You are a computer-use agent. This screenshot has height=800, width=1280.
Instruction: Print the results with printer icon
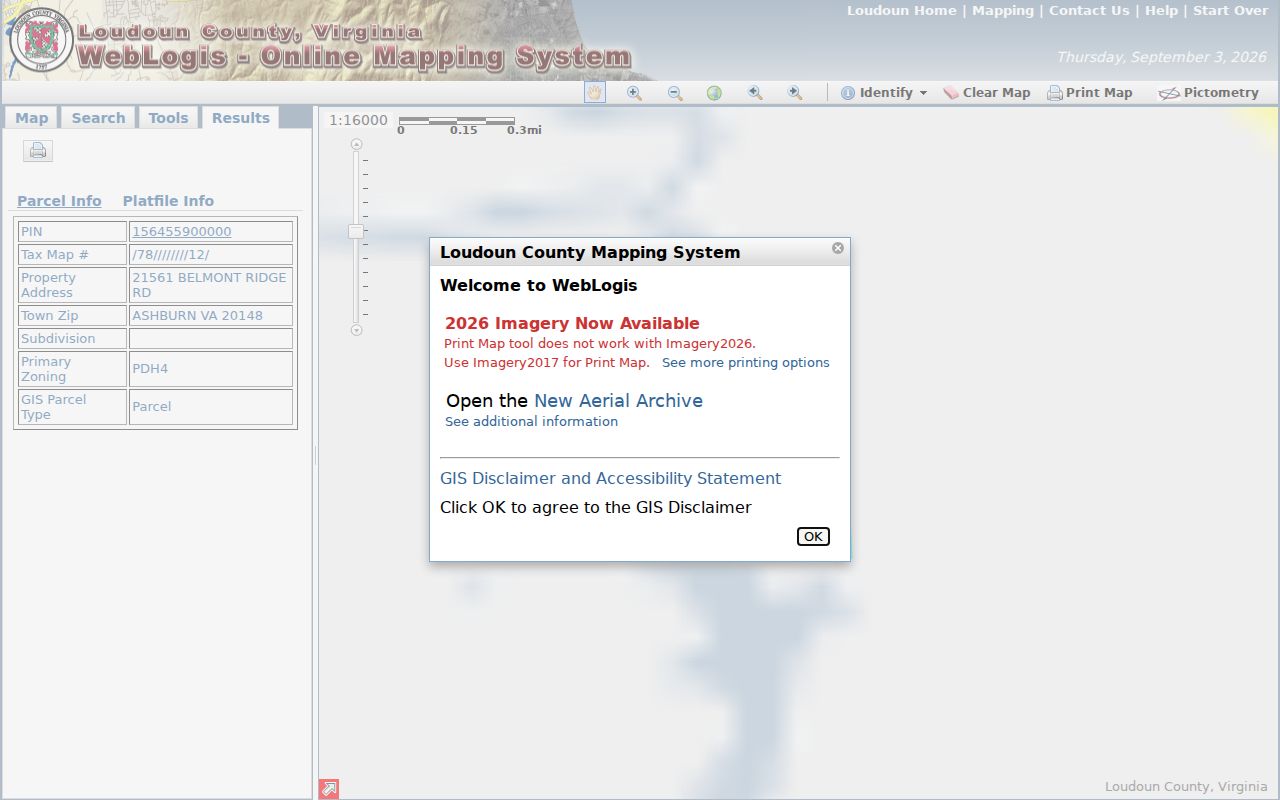[x=38, y=151]
